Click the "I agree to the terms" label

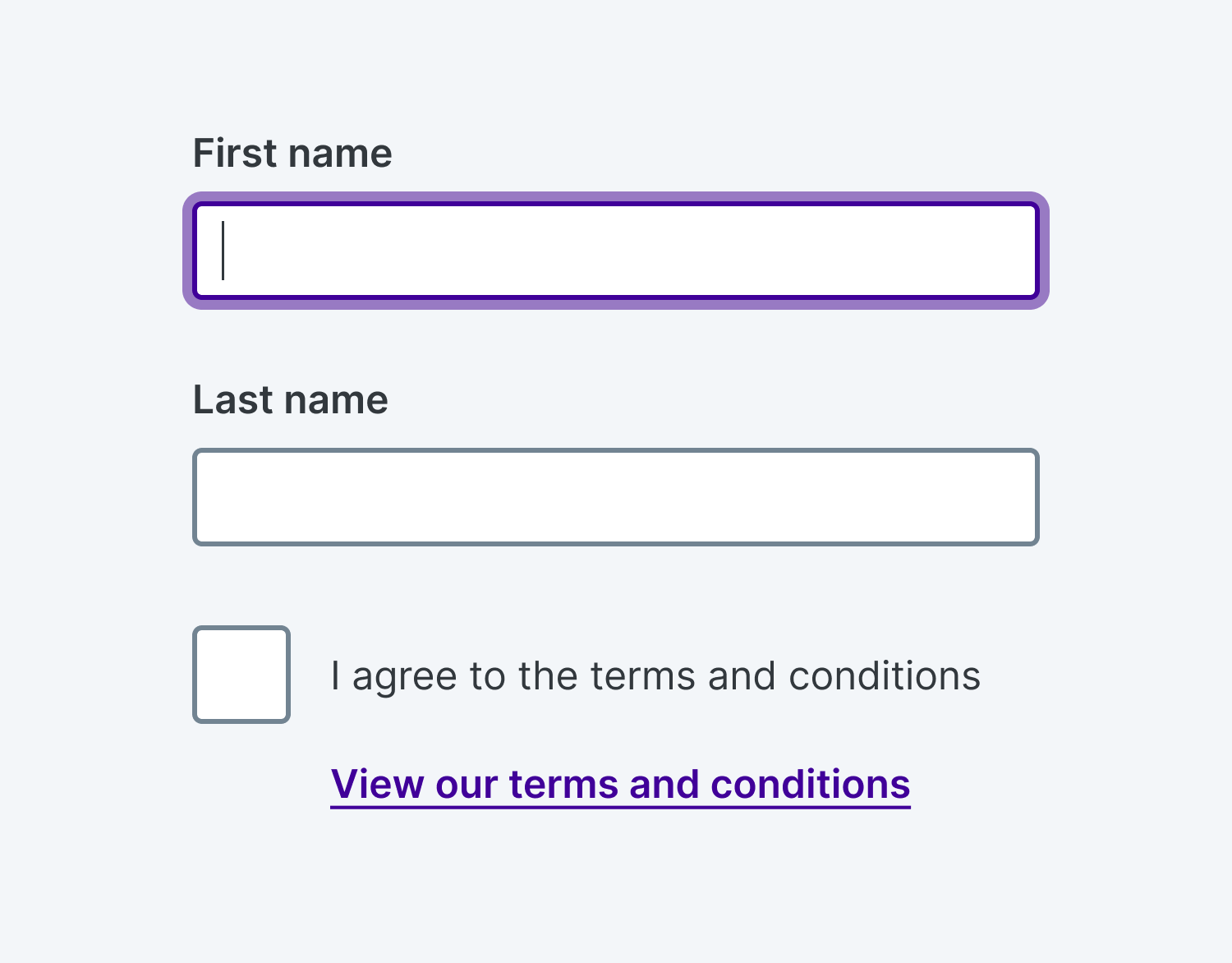tap(655, 676)
